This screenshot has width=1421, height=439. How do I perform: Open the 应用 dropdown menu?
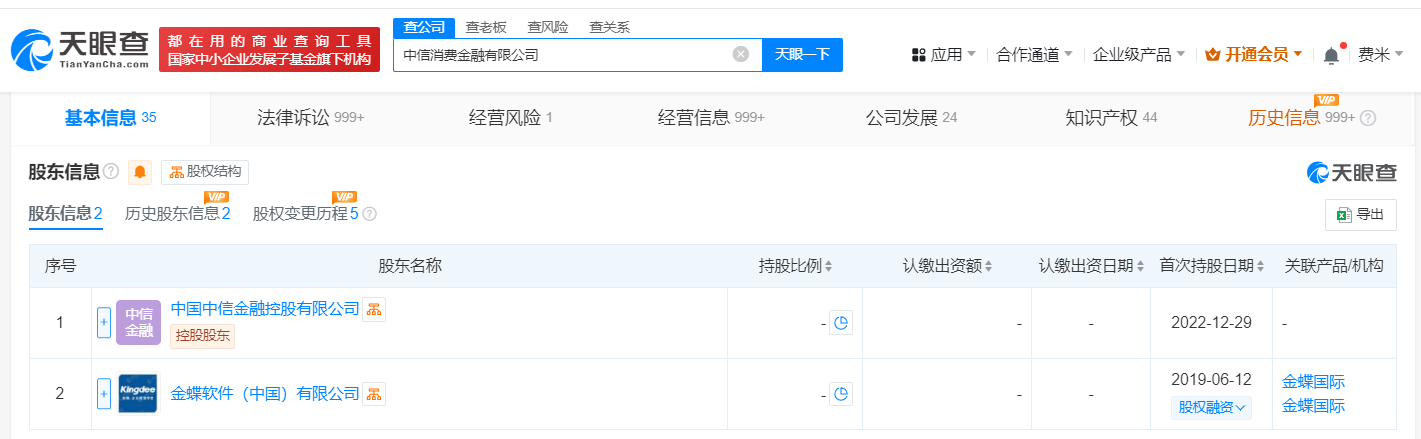pos(943,55)
